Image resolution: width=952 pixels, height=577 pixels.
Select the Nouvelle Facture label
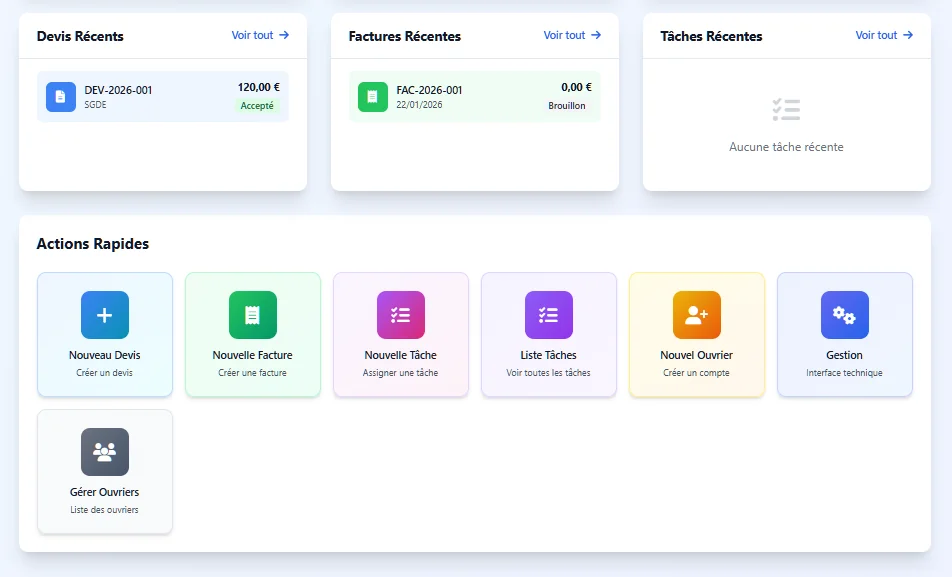[253, 355]
